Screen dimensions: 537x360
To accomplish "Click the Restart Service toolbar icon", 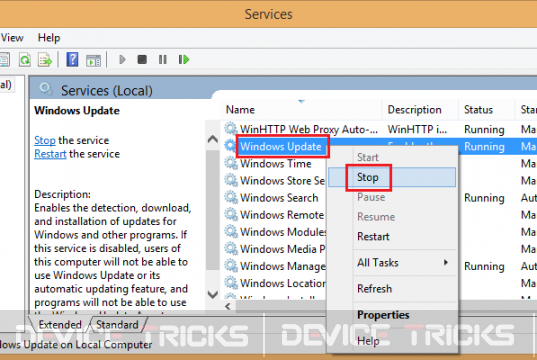I will coord(184,60).
